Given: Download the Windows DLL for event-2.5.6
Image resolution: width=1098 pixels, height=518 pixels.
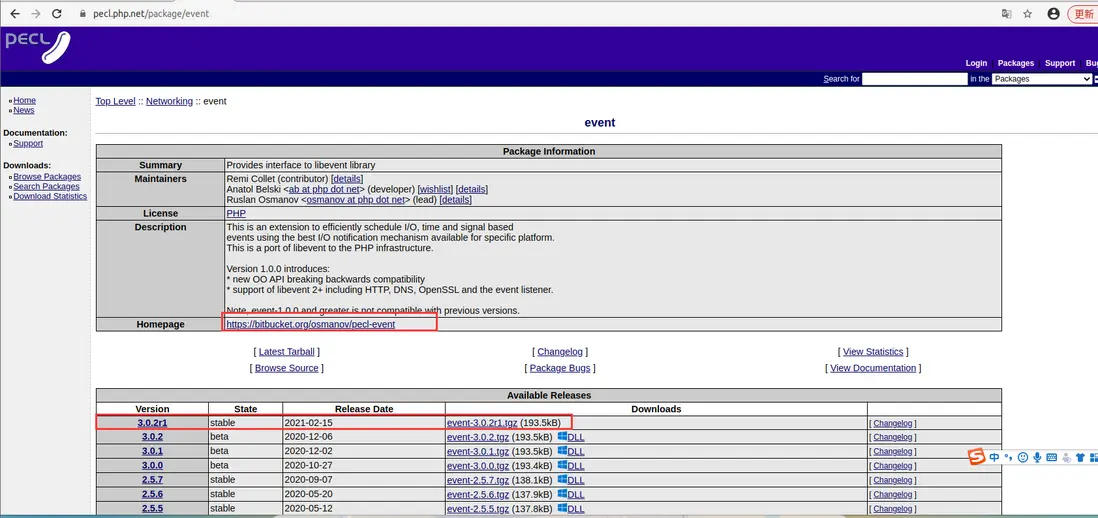Looking at the screenshot, I should 571,494.
